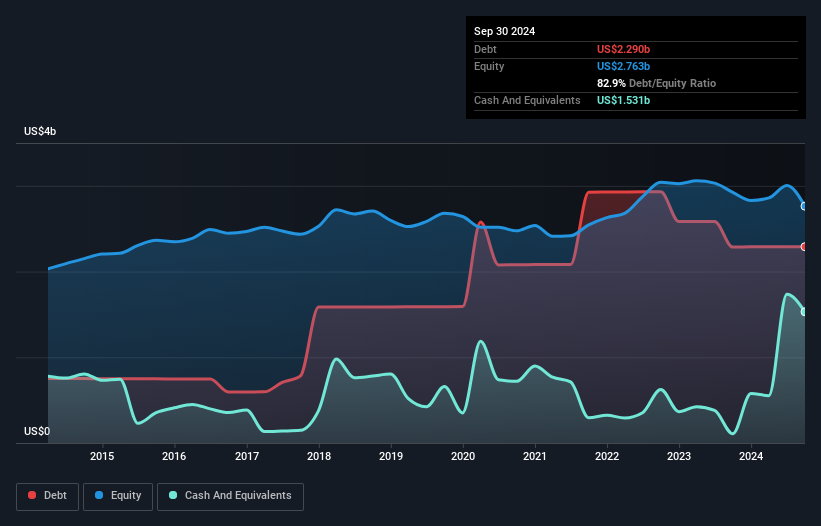This screenshot has height=526, width=821.
Task: Click the Debt value US$2.290b in tooltip
Action: coord(623,49)
